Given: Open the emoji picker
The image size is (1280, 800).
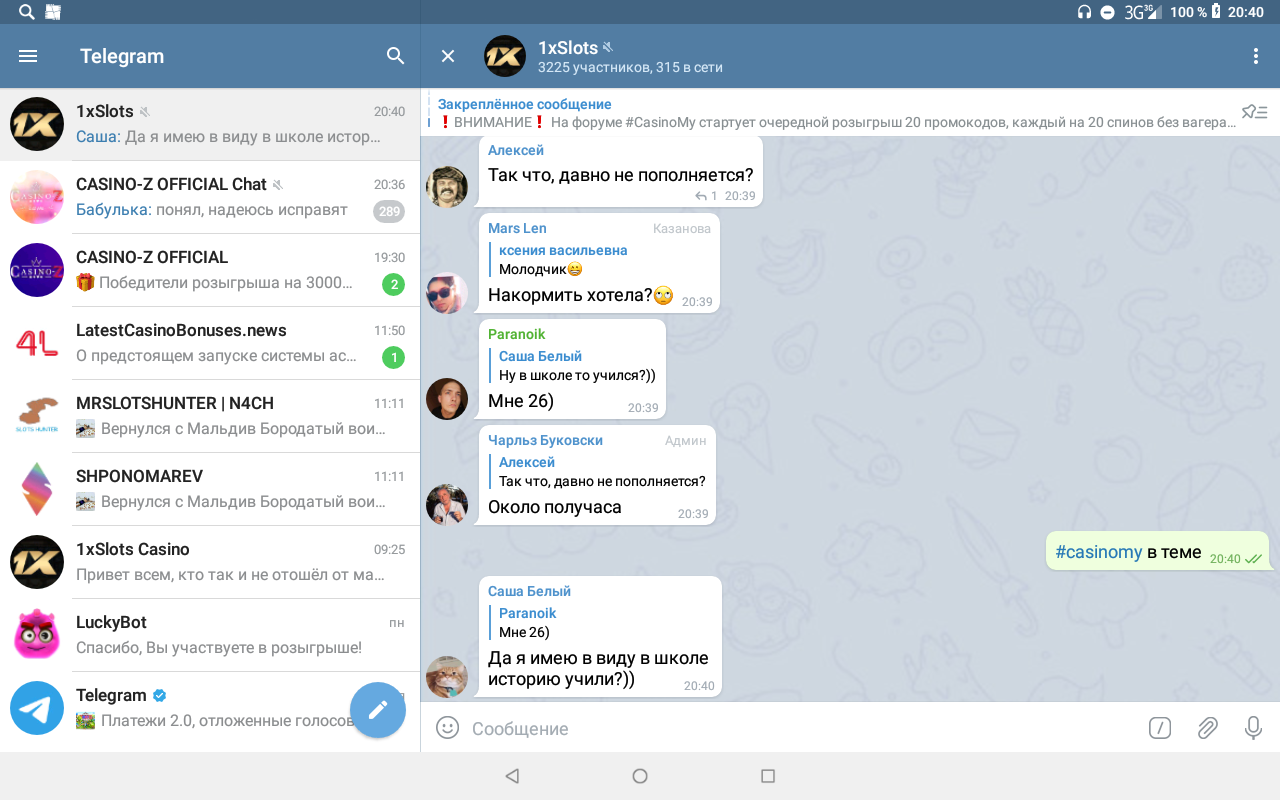Looking at the screenshot, I should coord(448,727).
